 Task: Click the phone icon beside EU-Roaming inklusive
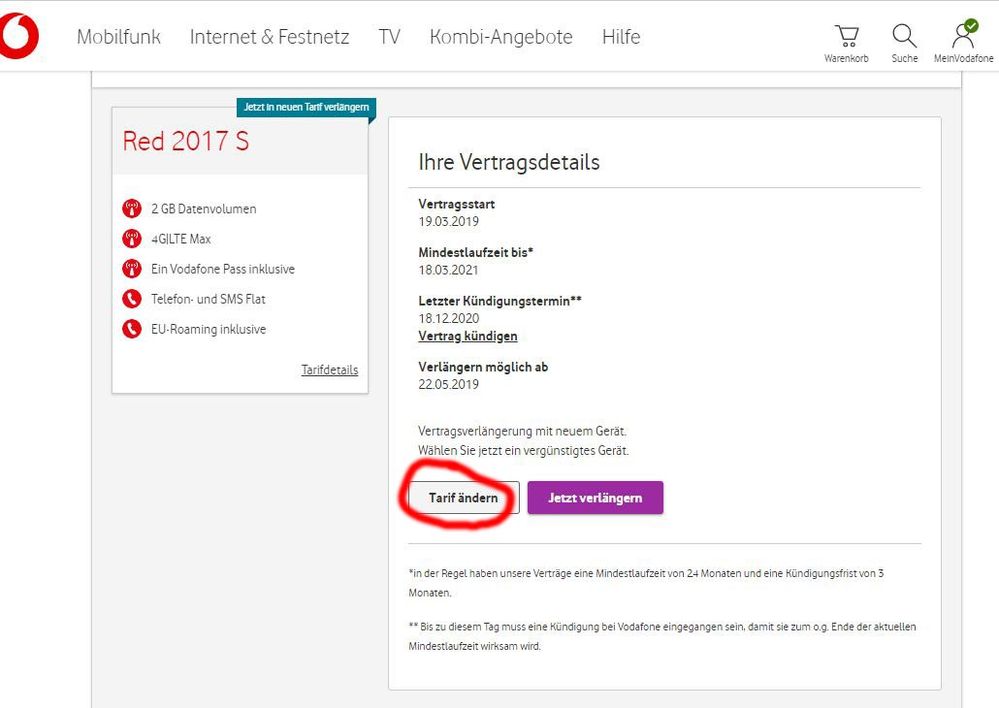132,329
